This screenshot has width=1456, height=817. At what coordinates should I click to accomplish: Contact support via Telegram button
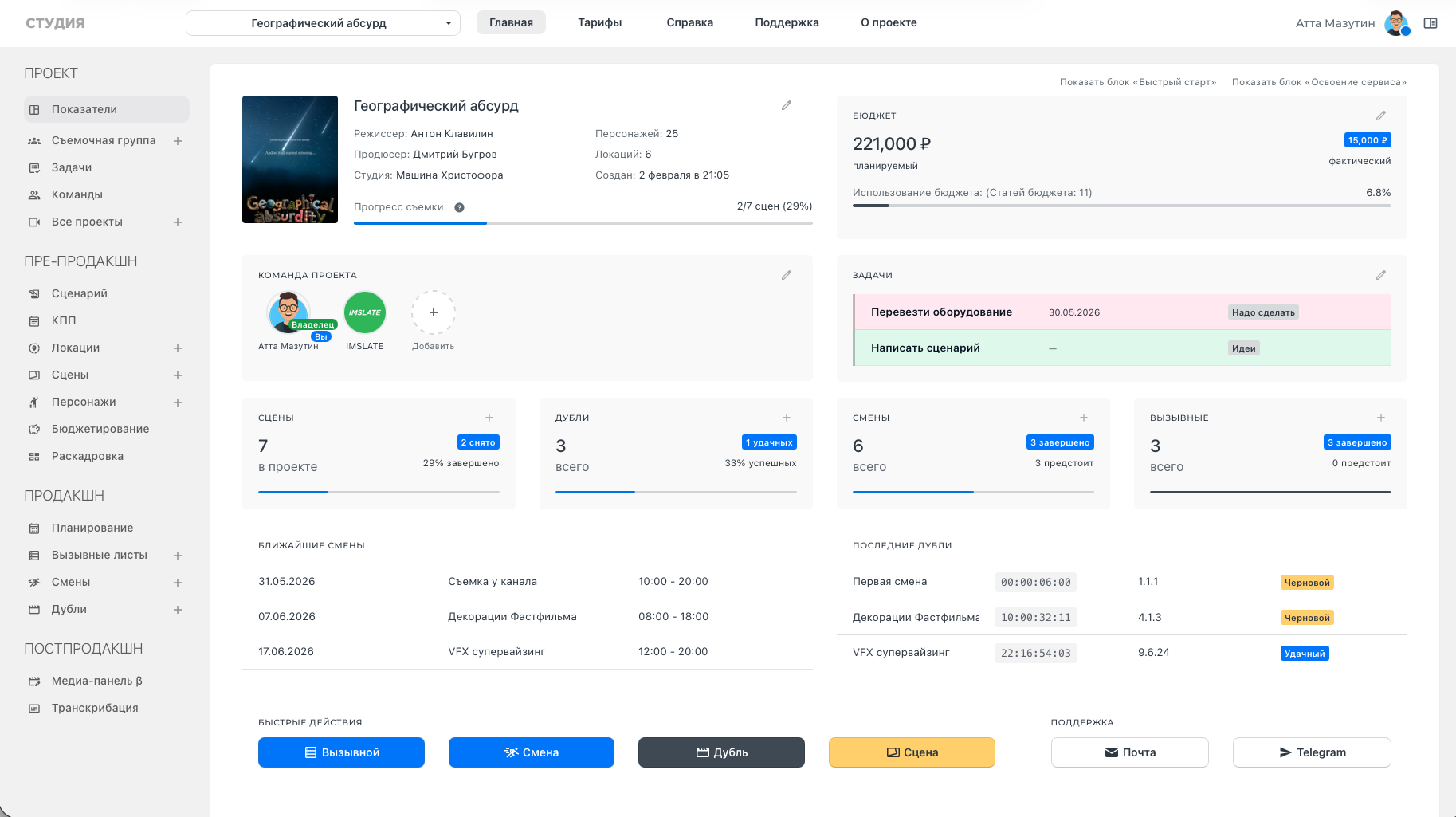[x=1312, y=752]
